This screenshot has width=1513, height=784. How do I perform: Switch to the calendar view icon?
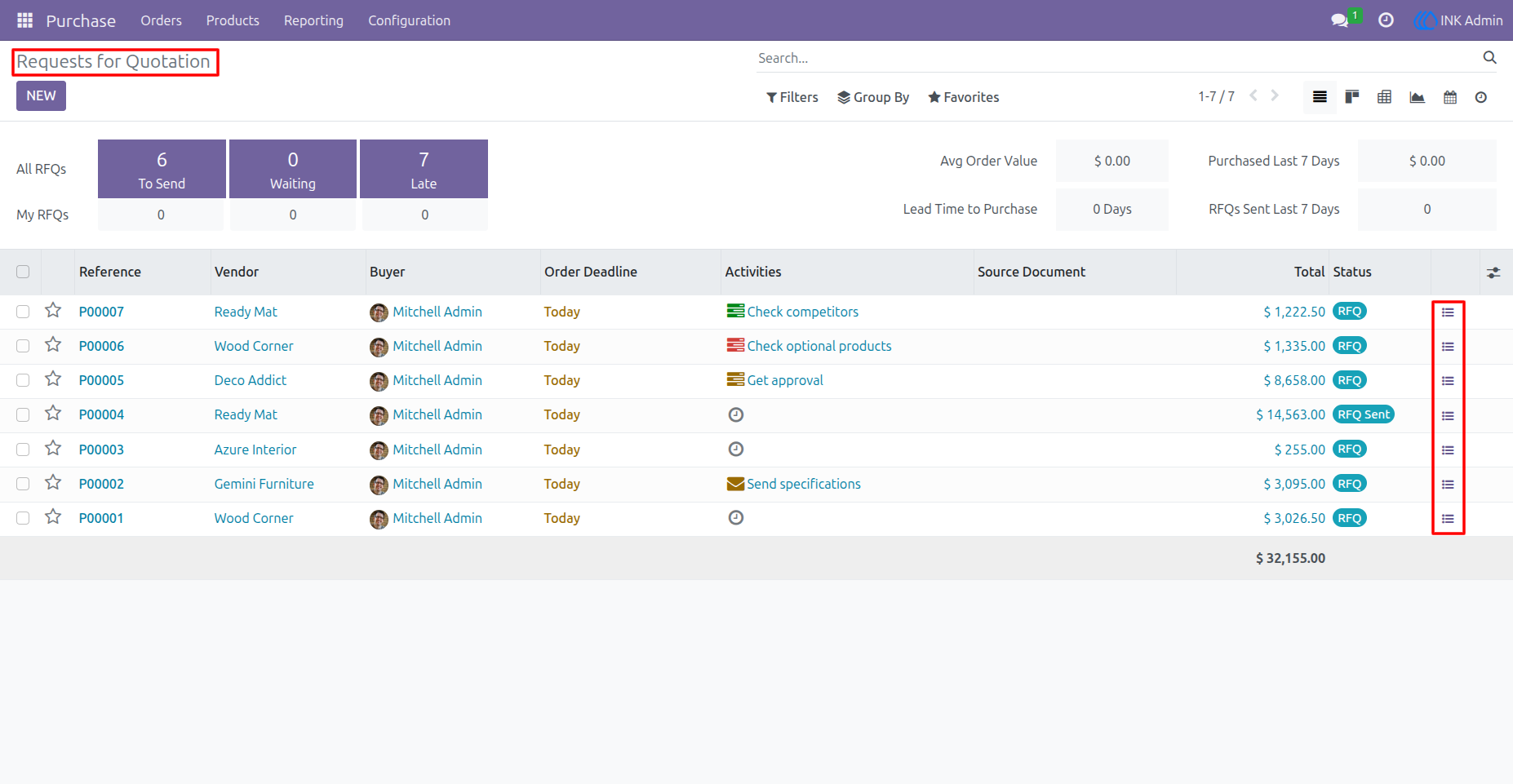click(x=1450, y=97)
